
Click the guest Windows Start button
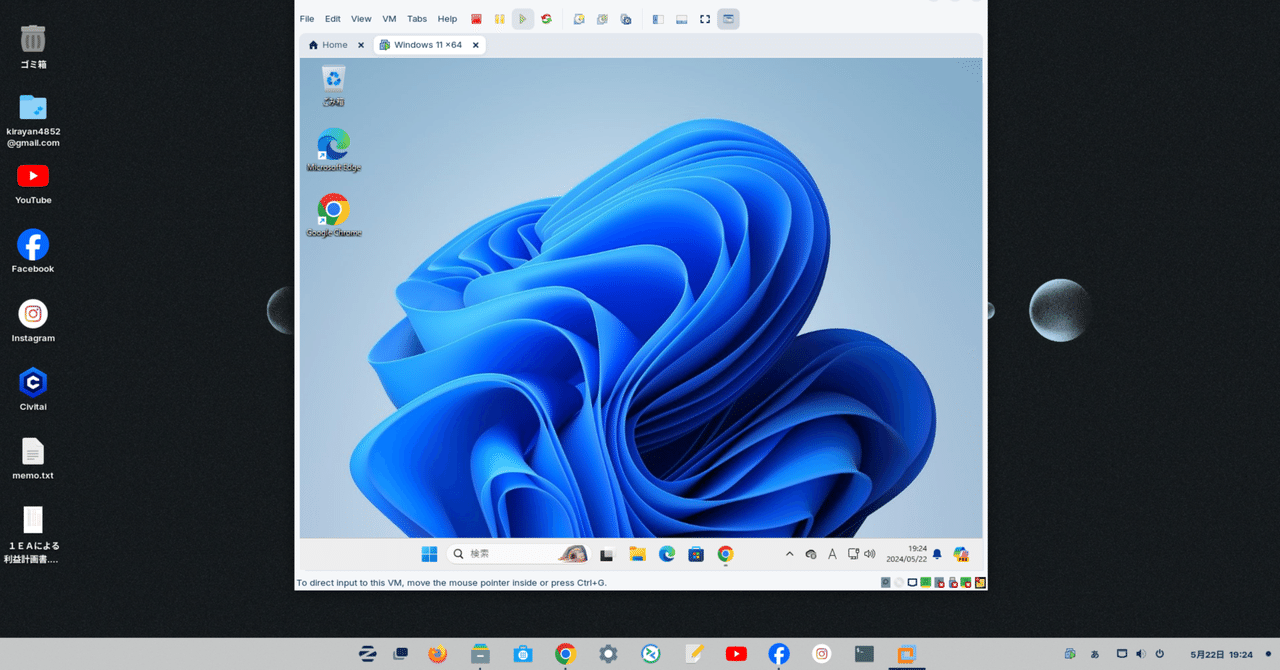tap(429, 553)
